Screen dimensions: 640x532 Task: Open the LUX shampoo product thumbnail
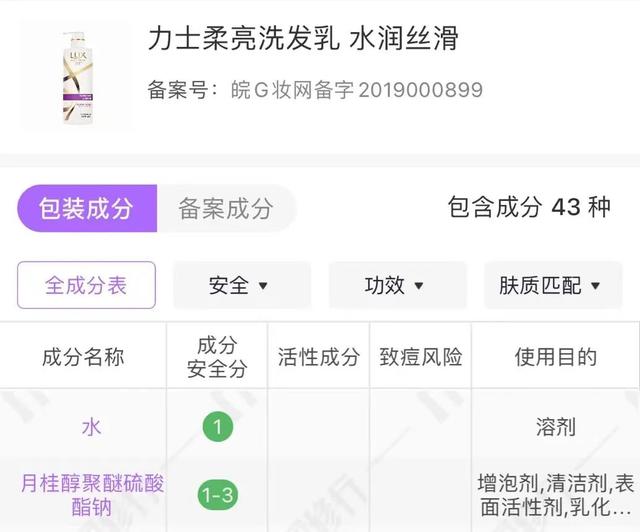[x=78, y=76]
